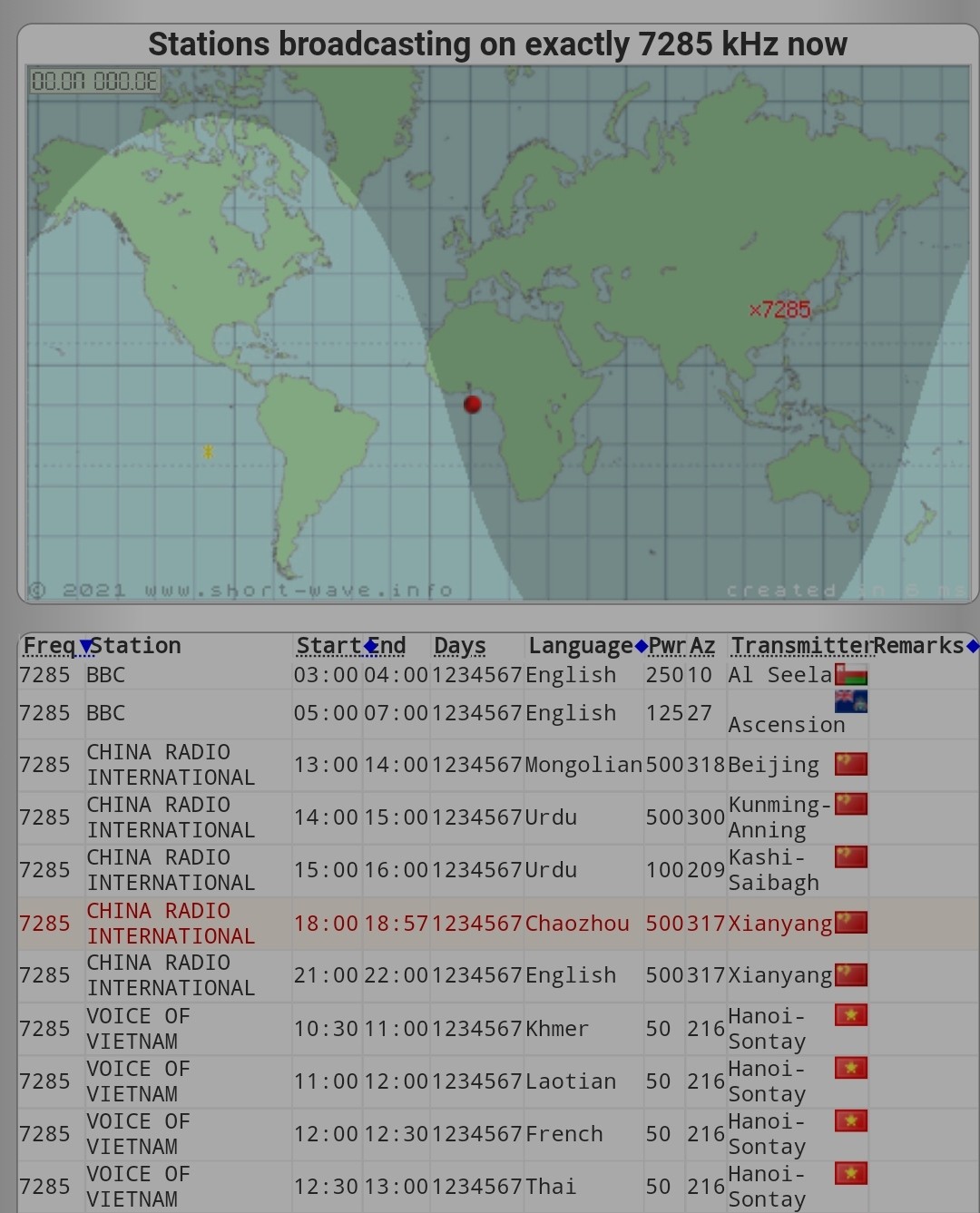The width and height of the screenshot is (980, 1213).
Task: Click the Kunming-Anning transmitter name
Action: 780,817
